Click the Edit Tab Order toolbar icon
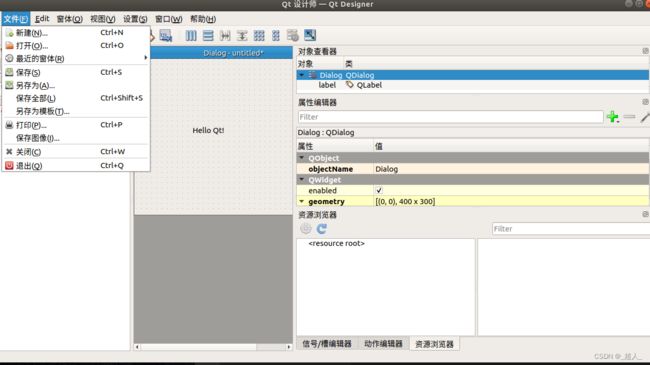 (x=166, y=36)
